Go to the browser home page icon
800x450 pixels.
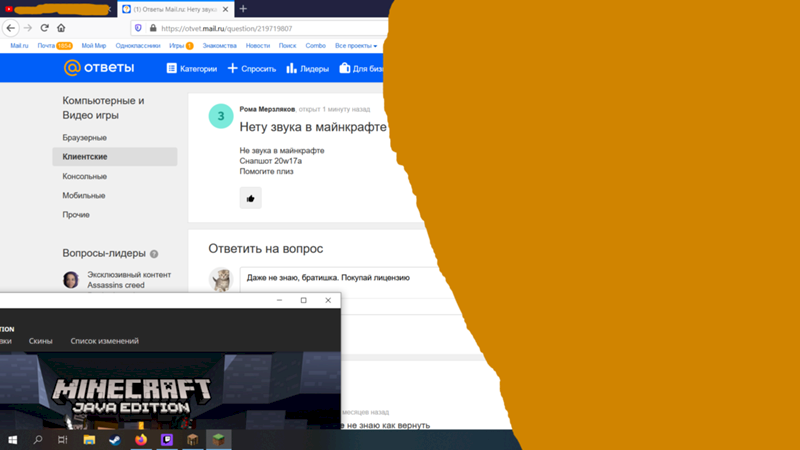click(x=61, y=28)
